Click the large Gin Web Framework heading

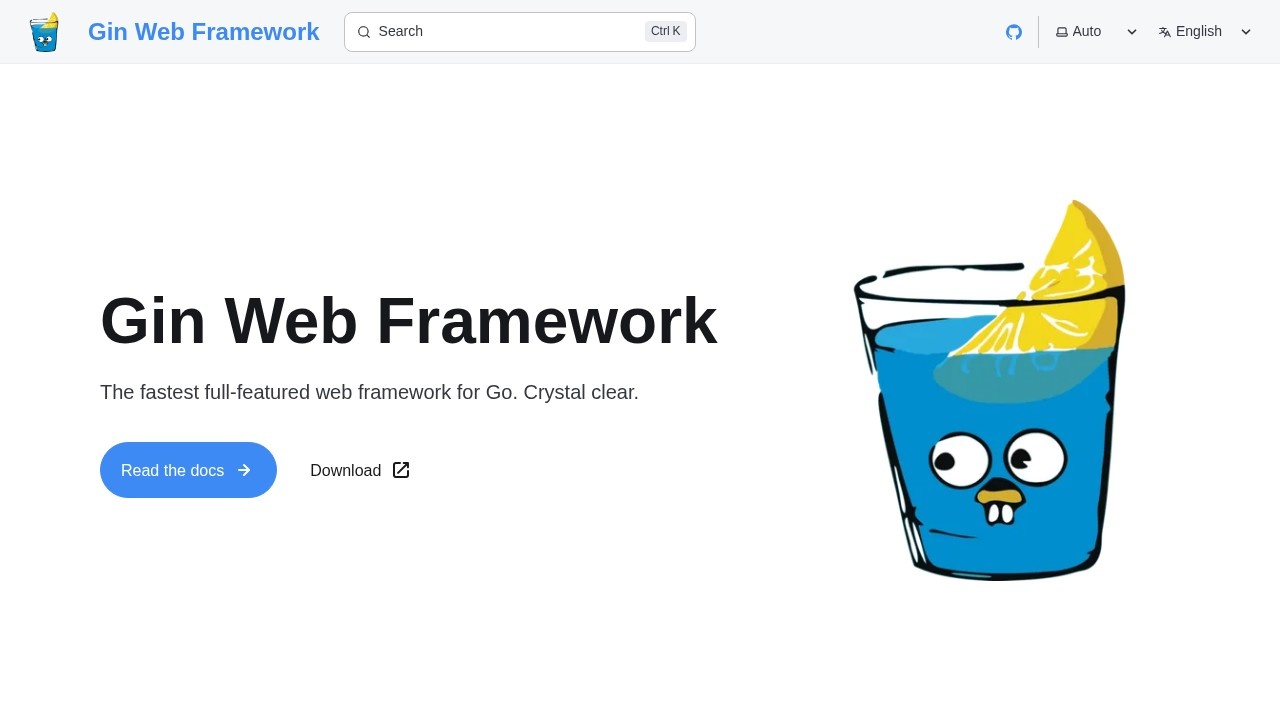coord(409,321)
